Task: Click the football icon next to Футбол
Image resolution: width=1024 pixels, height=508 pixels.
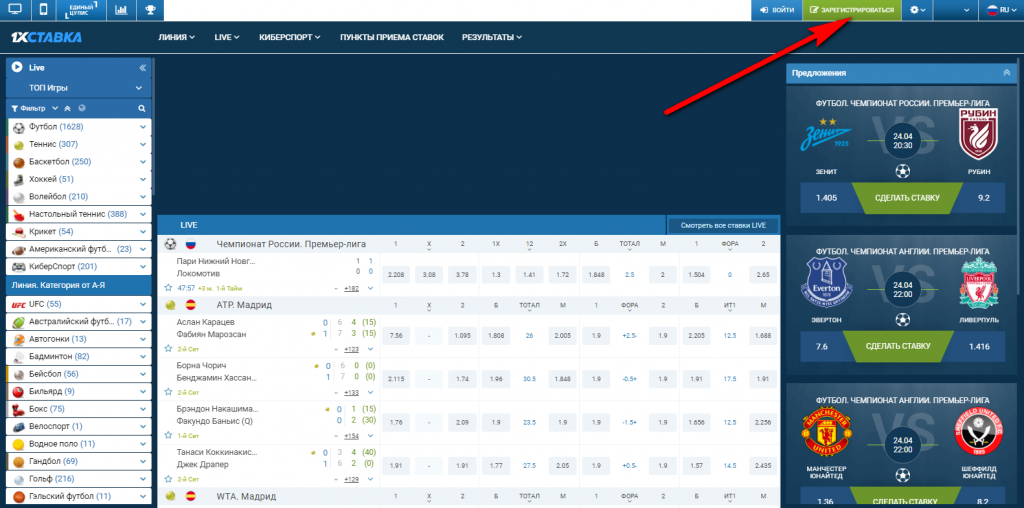Action: coord(18,127)
